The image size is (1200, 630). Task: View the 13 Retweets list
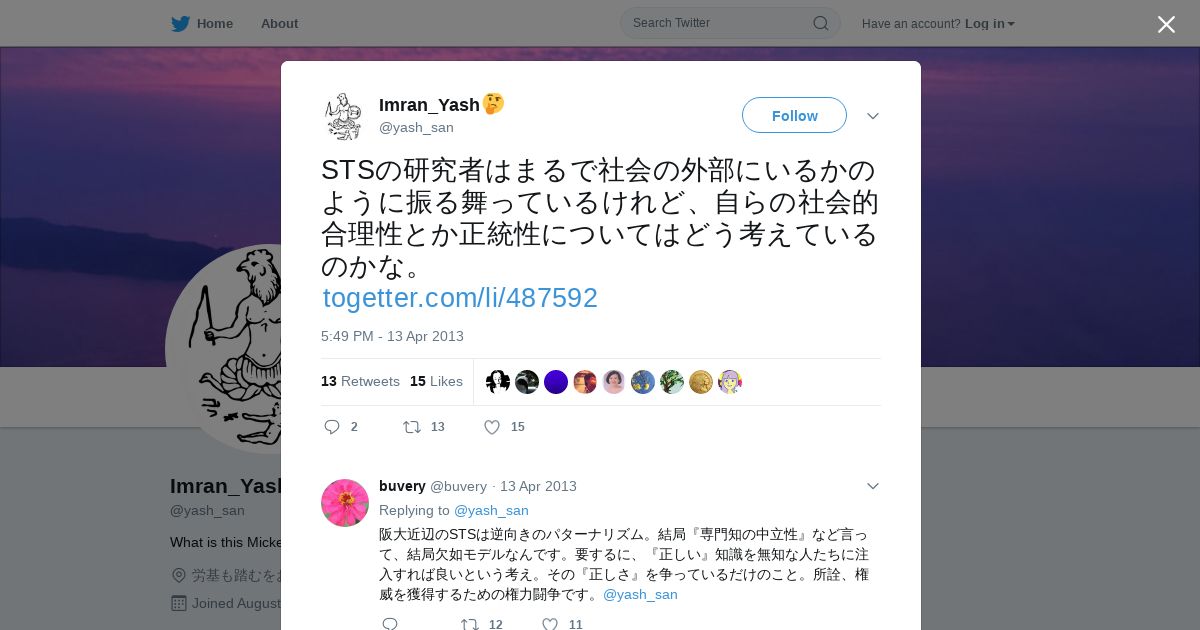[x=360, y=381]
